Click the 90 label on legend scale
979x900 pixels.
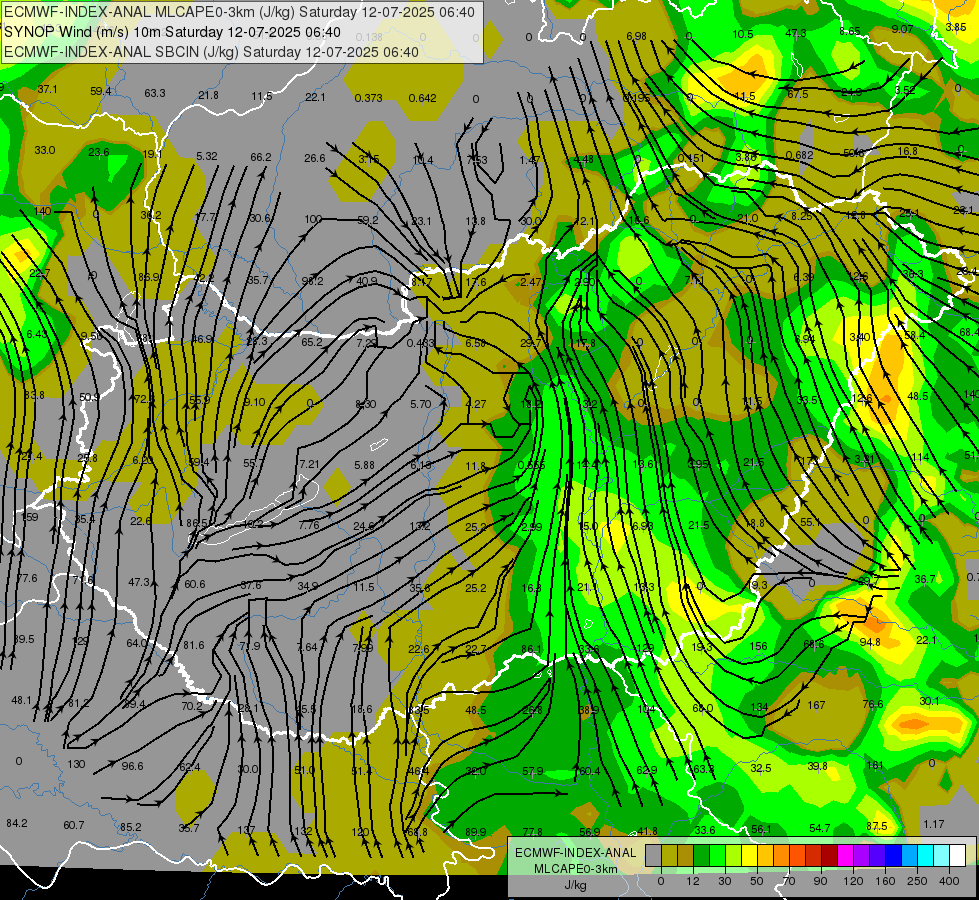(x=820, y=881)
